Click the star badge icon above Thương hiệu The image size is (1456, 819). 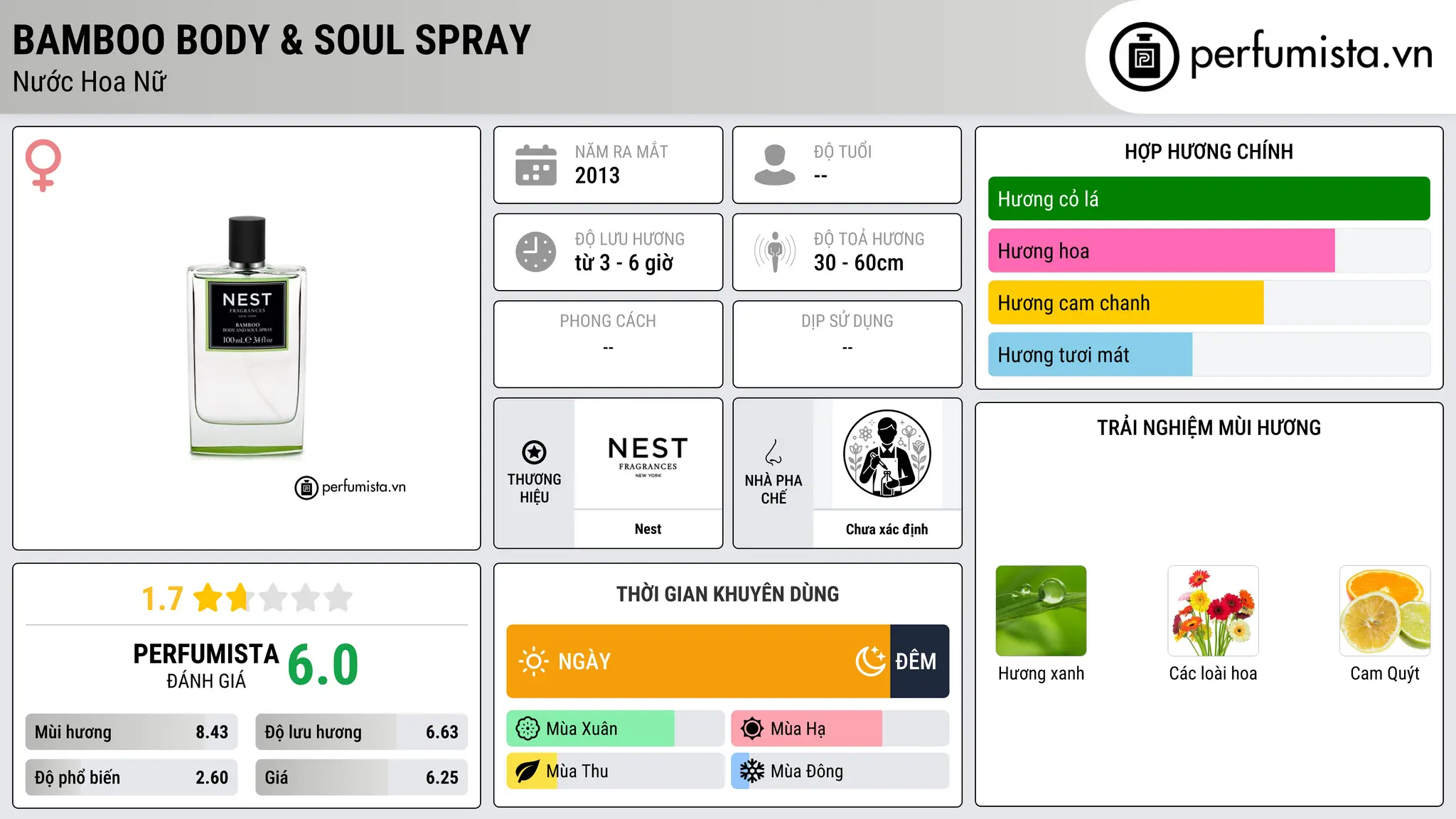pyautogui.click(x=534, y=451)
